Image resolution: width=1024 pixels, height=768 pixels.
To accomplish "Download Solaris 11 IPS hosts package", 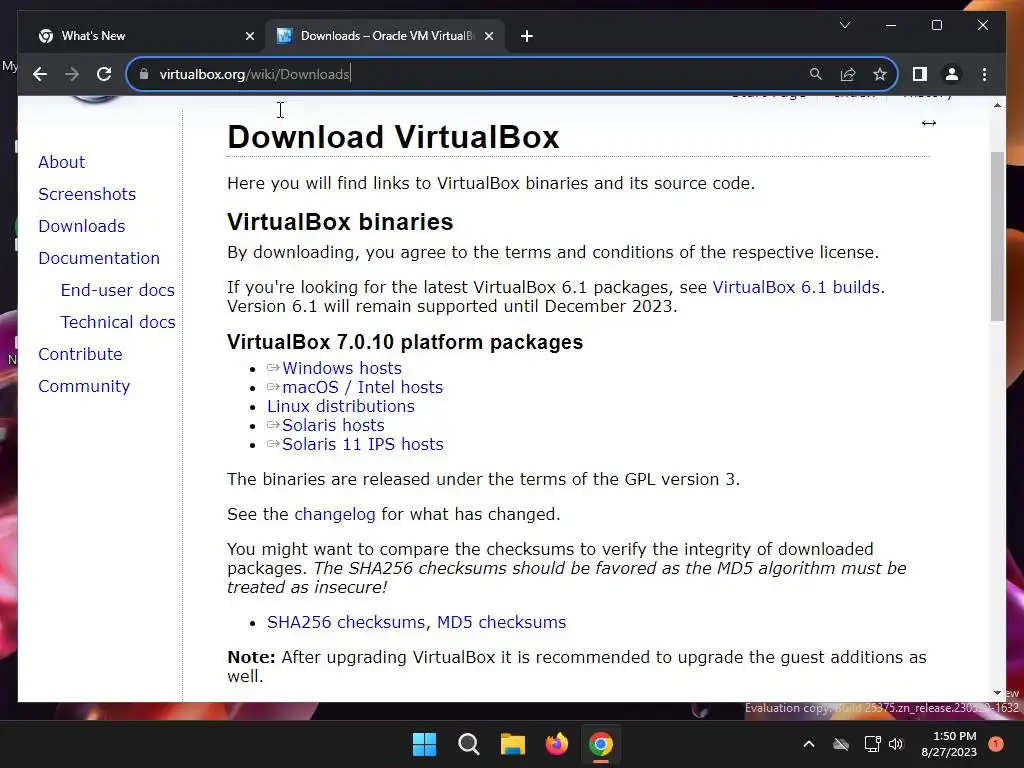I will click(362, 444).
